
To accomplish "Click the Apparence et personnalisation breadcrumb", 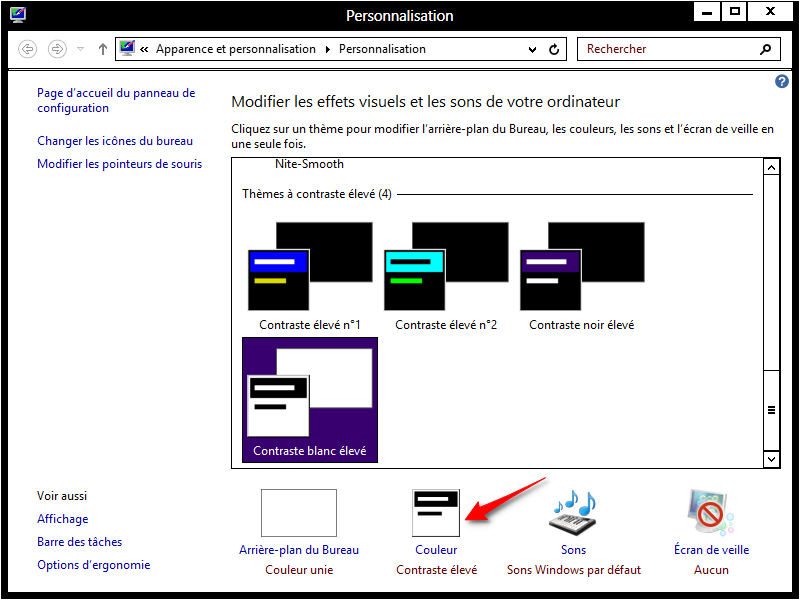I will [235, 49].
